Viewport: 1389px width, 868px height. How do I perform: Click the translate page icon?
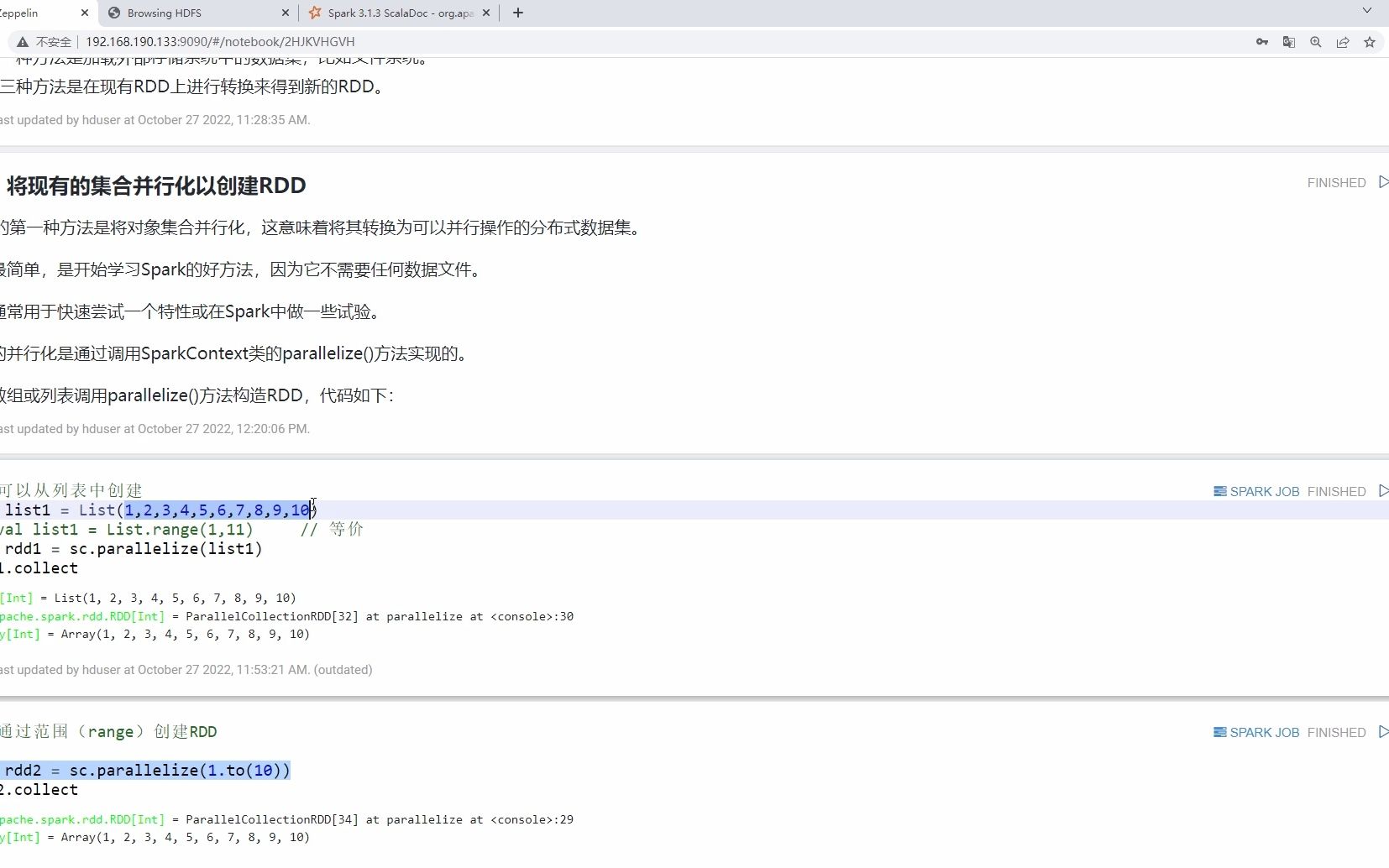coord(1289,42)
